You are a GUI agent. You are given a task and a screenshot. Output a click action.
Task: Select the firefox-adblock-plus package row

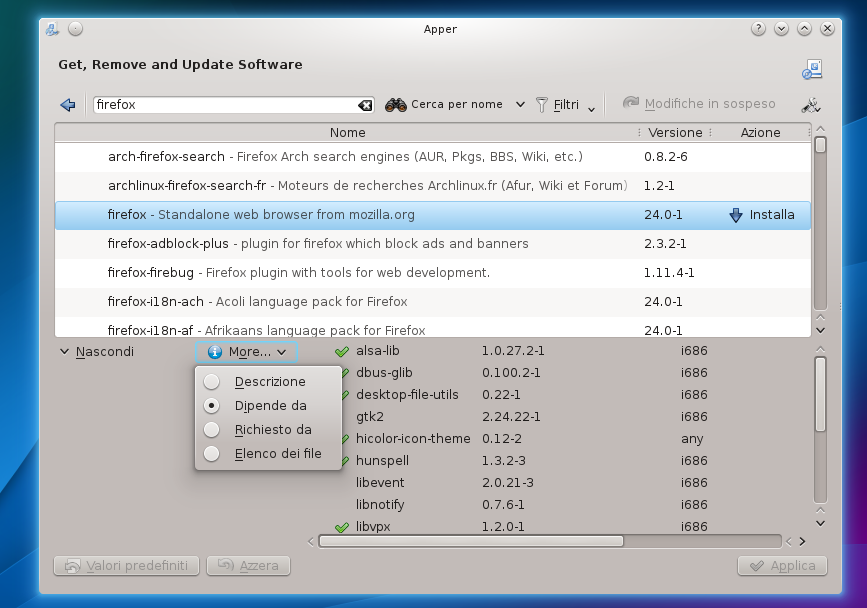(x=433, y=244)
